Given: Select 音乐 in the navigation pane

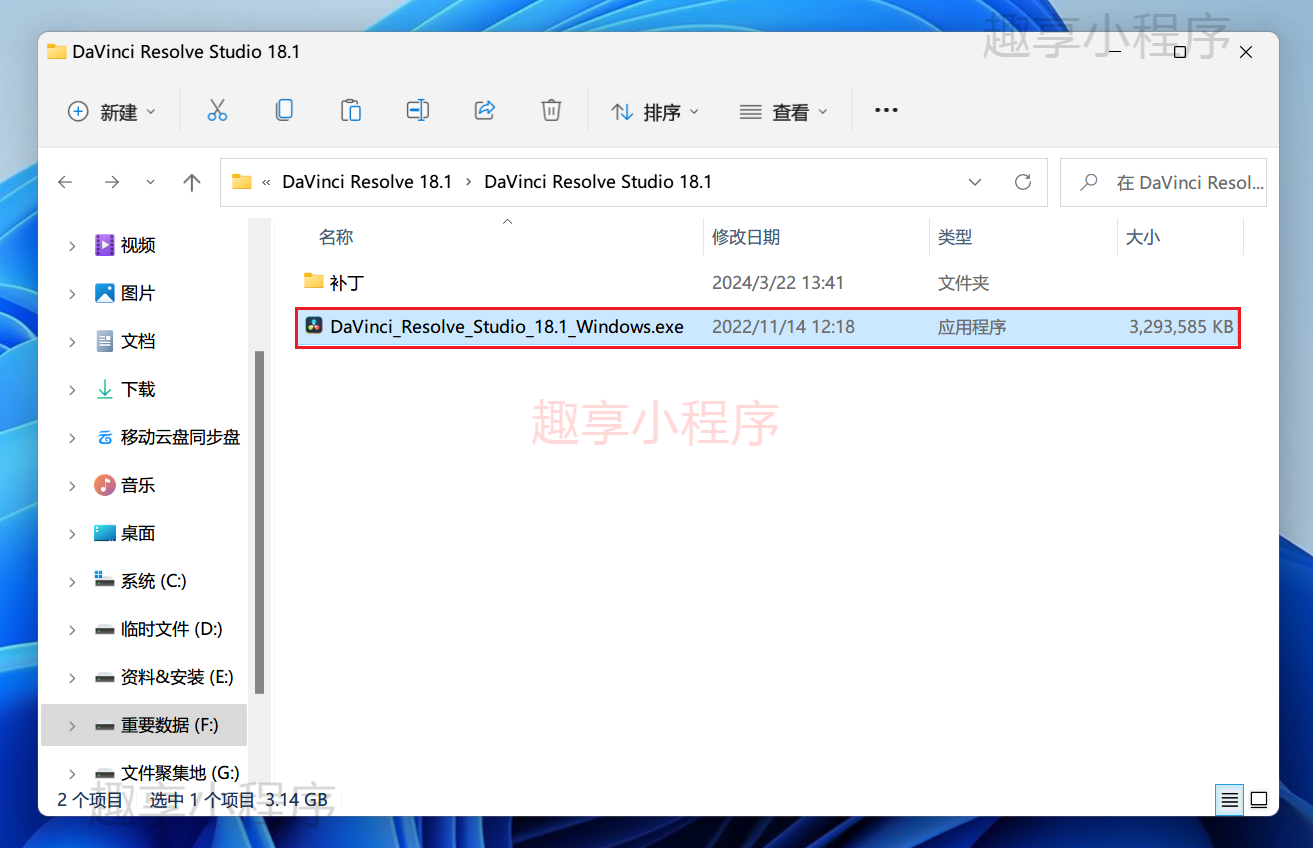Looking at the screenshot, I should click(x=138, y=485).
